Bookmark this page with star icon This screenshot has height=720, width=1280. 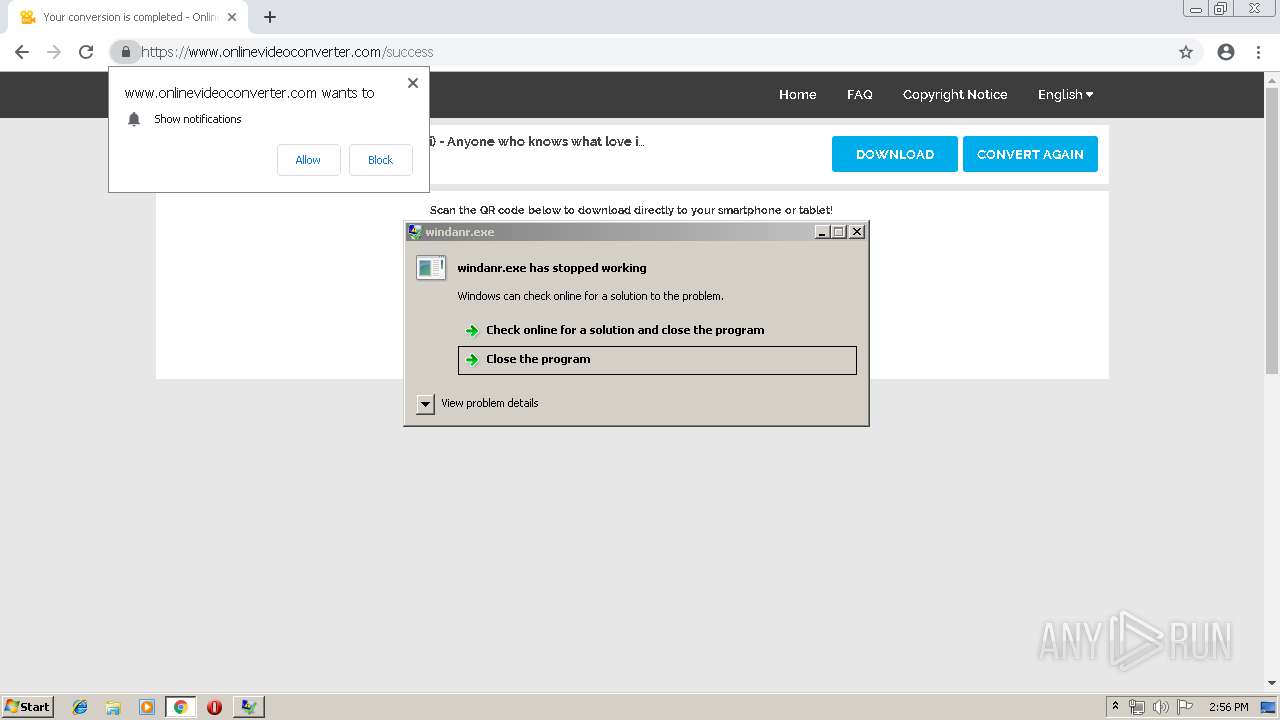point(1186,52)
